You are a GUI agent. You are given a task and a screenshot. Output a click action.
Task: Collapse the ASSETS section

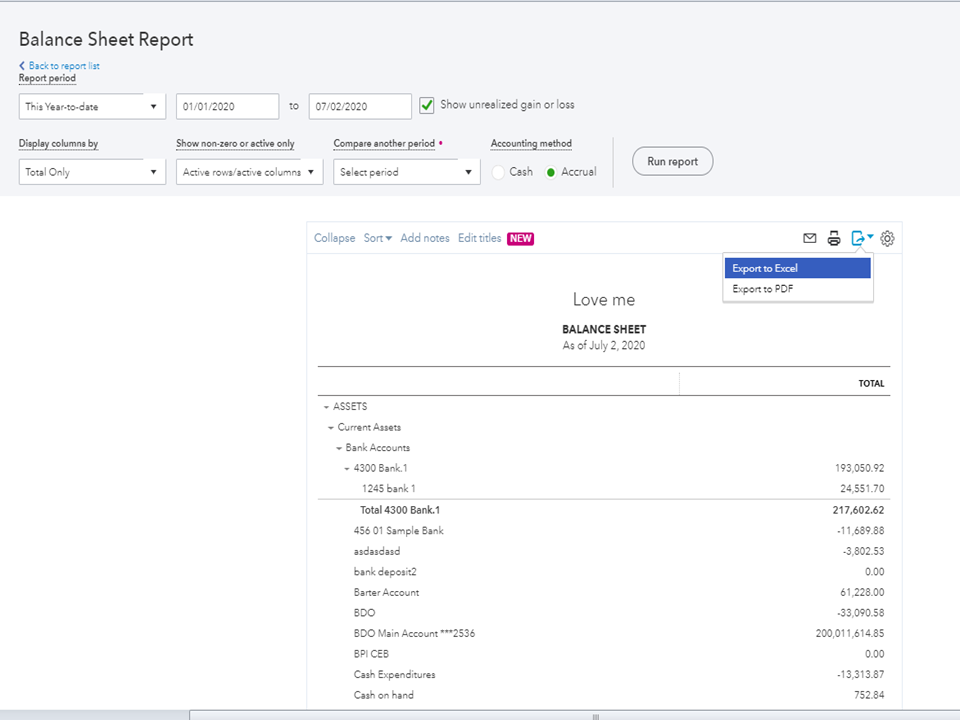tap(327, 407)
